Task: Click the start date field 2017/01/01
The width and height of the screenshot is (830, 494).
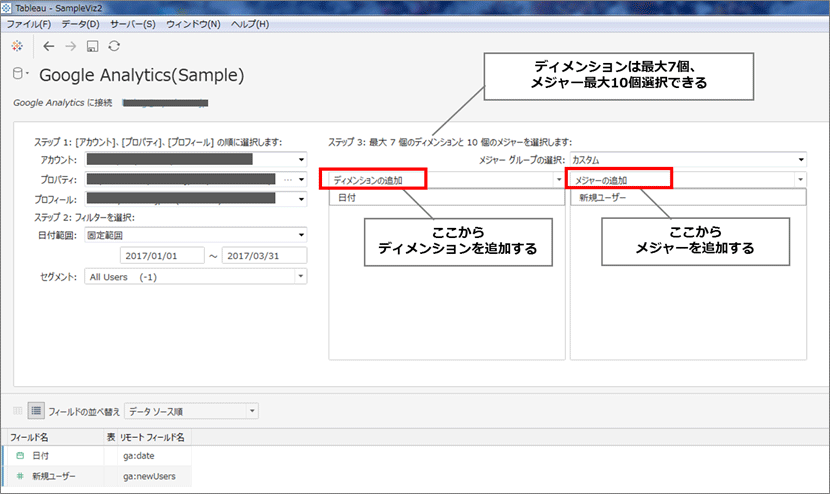Action: click(162, 256)
